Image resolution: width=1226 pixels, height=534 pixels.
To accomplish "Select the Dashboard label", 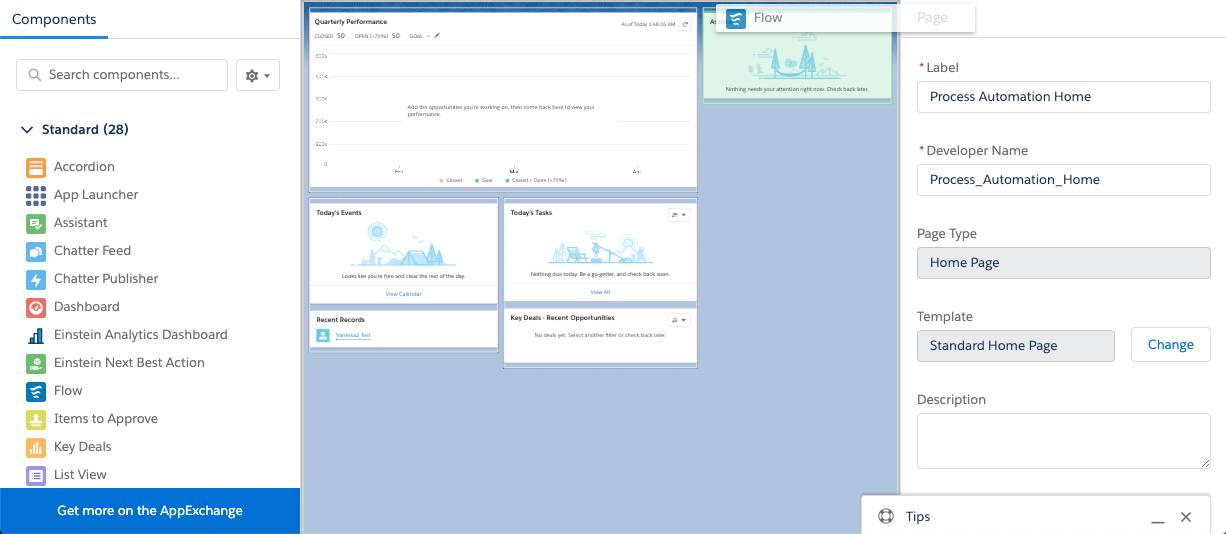I will [87, 307].
